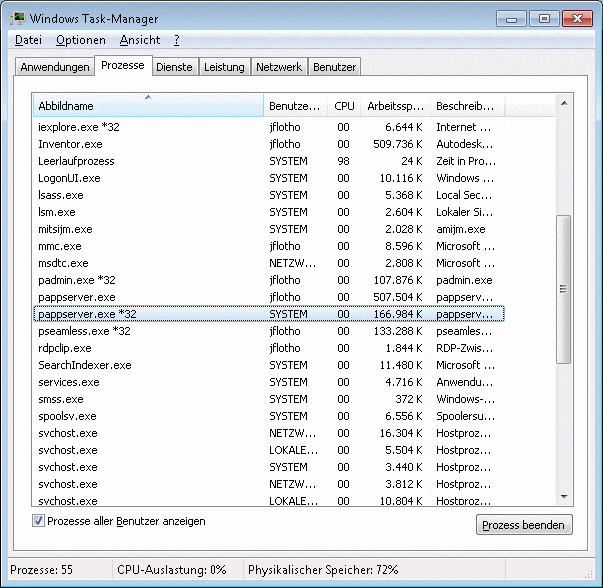Maximize the Task-Manager window

(x=544, y=18)
